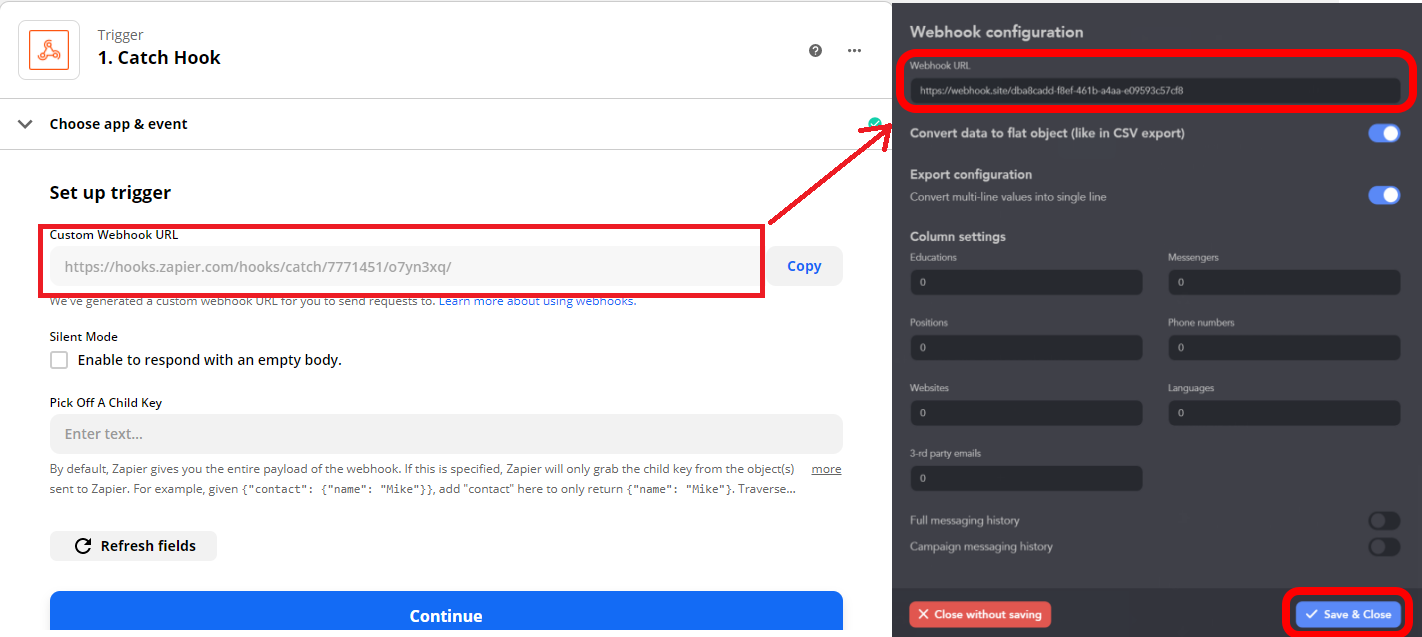
Task: Click the Pick Off A Child Key text field
Action: coord(446,433)
